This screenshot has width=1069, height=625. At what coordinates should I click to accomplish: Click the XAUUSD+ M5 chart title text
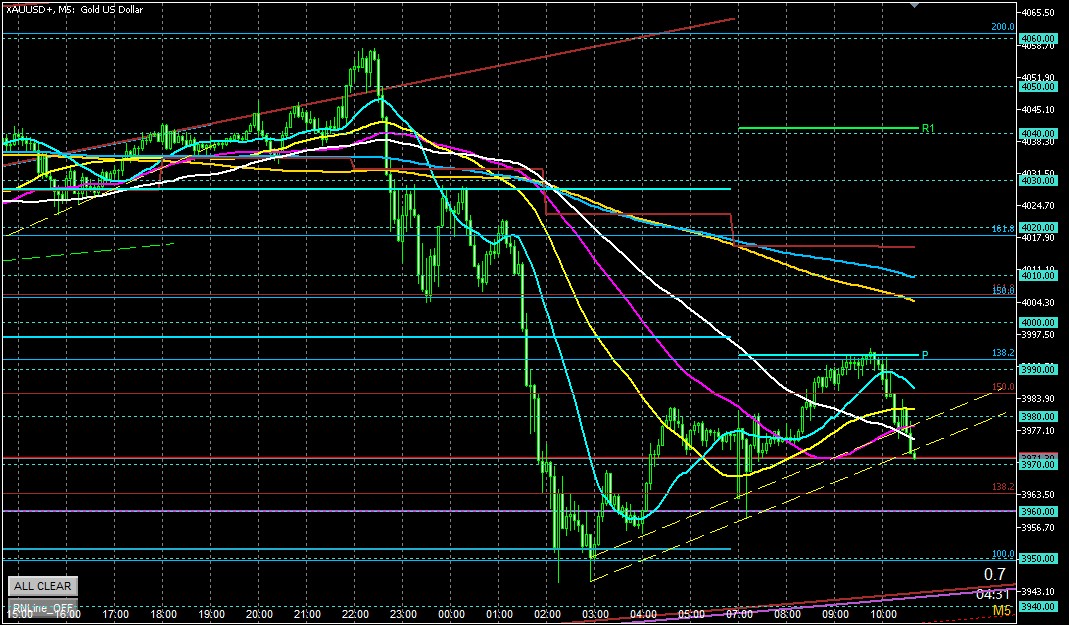click(74, 10)
